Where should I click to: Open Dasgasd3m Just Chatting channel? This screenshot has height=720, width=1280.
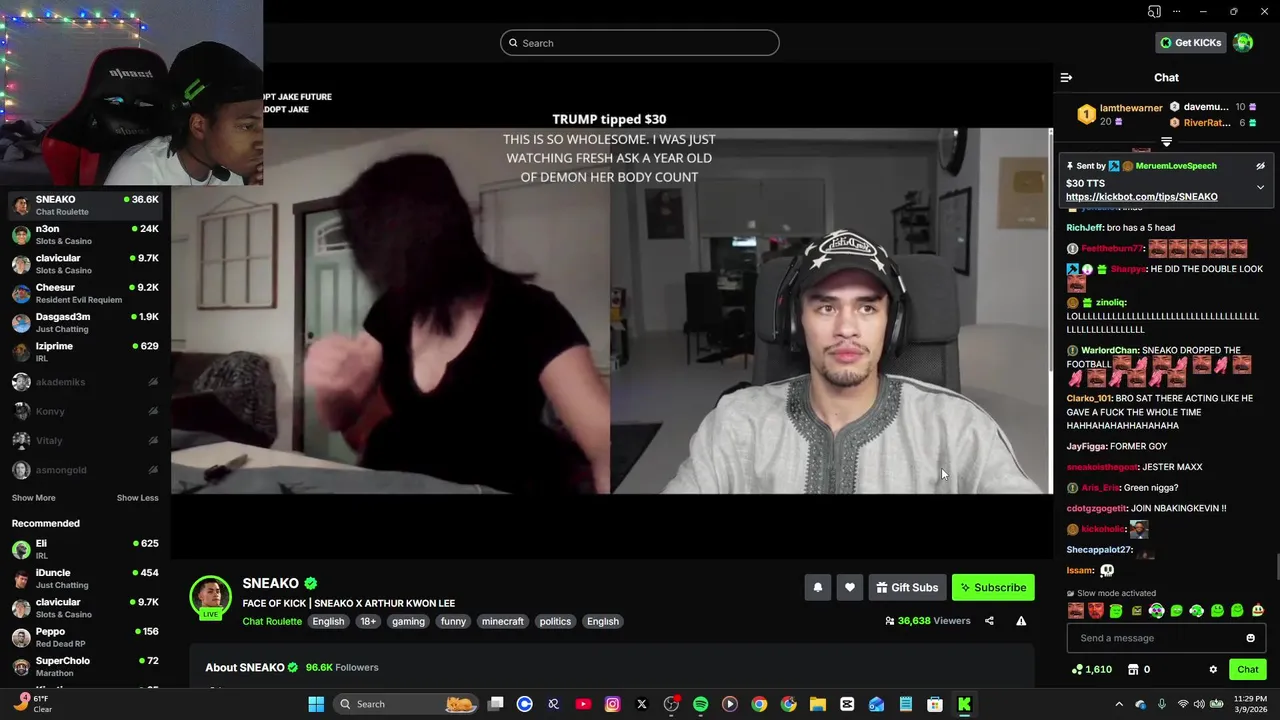85,323
